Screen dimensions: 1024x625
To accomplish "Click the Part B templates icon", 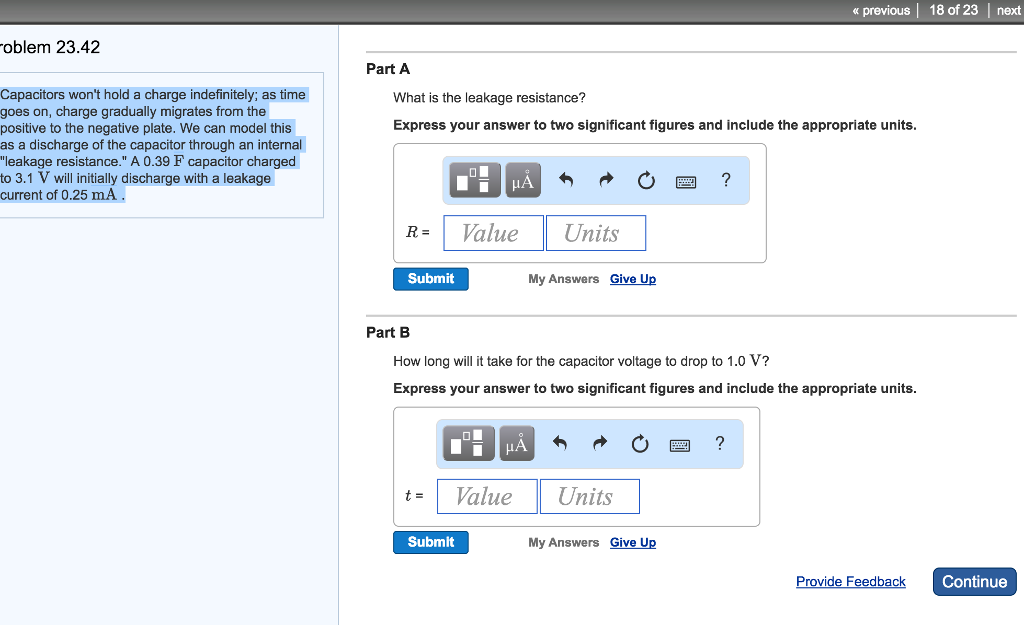I will click(468, 444).
